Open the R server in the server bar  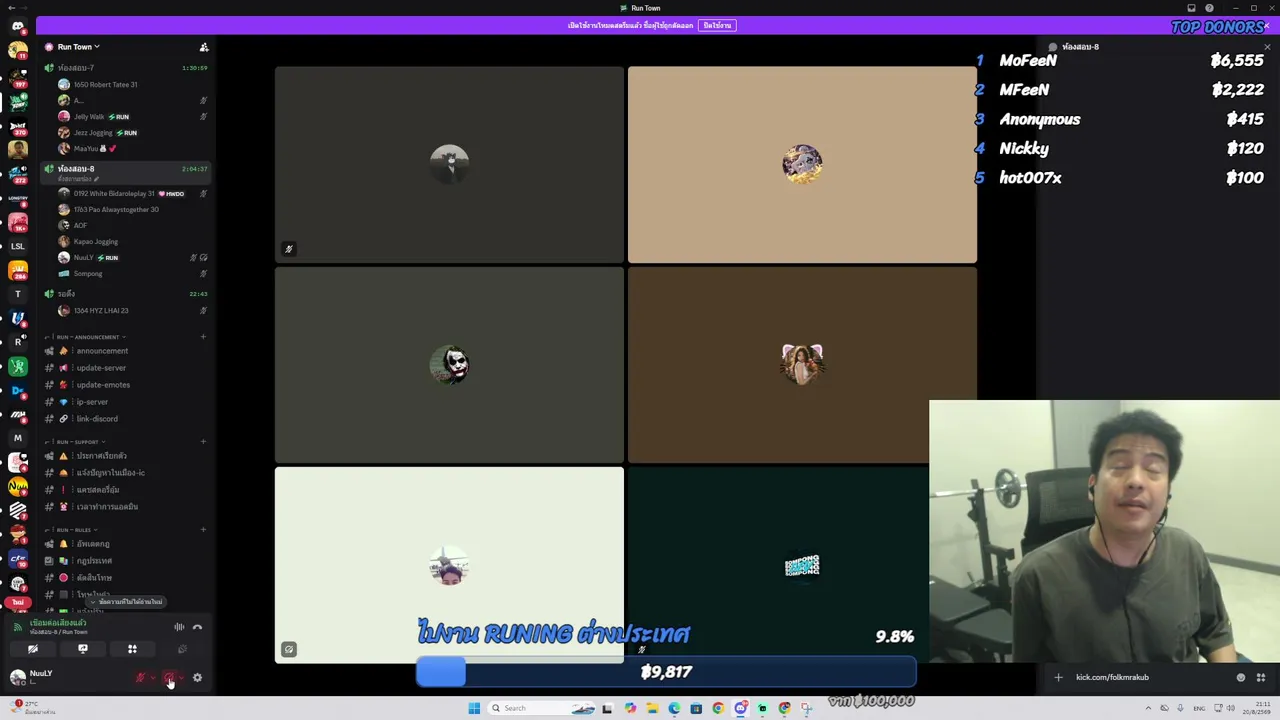pyautogui.click(x=18, y=342)
